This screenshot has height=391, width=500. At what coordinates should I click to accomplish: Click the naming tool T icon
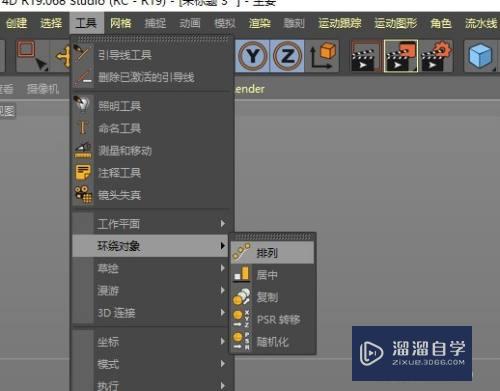(x=82, y=127)
